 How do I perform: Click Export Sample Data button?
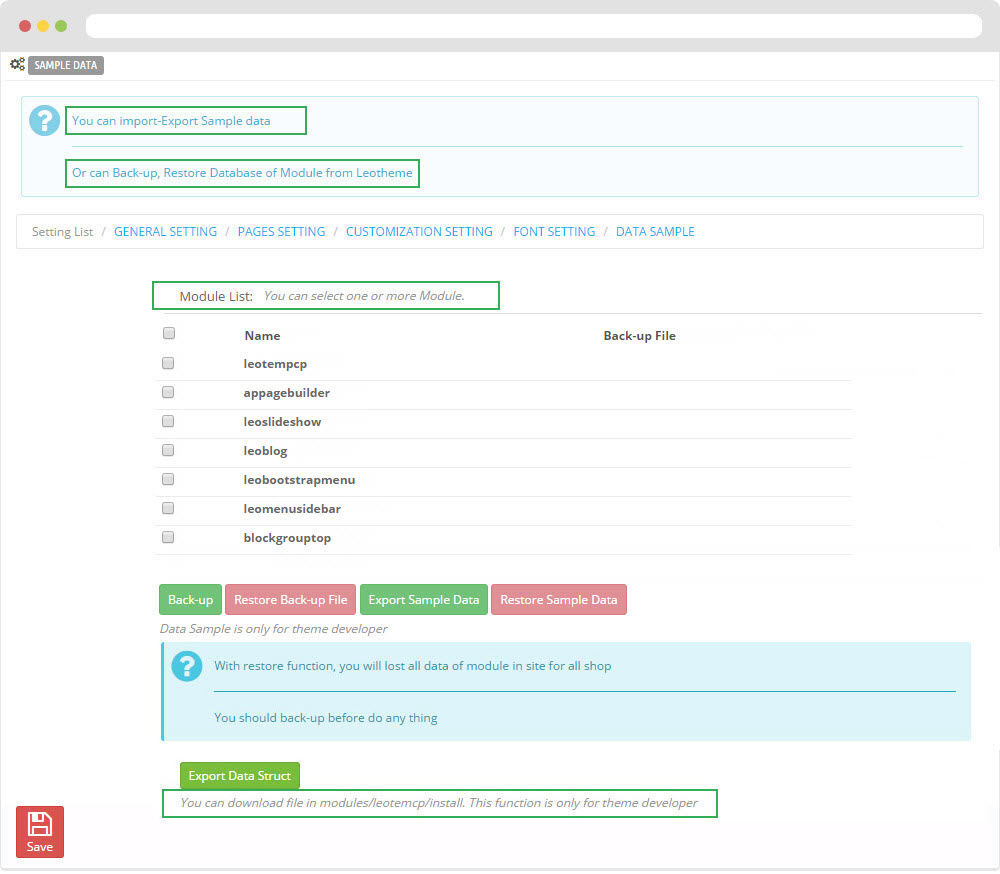424,600
